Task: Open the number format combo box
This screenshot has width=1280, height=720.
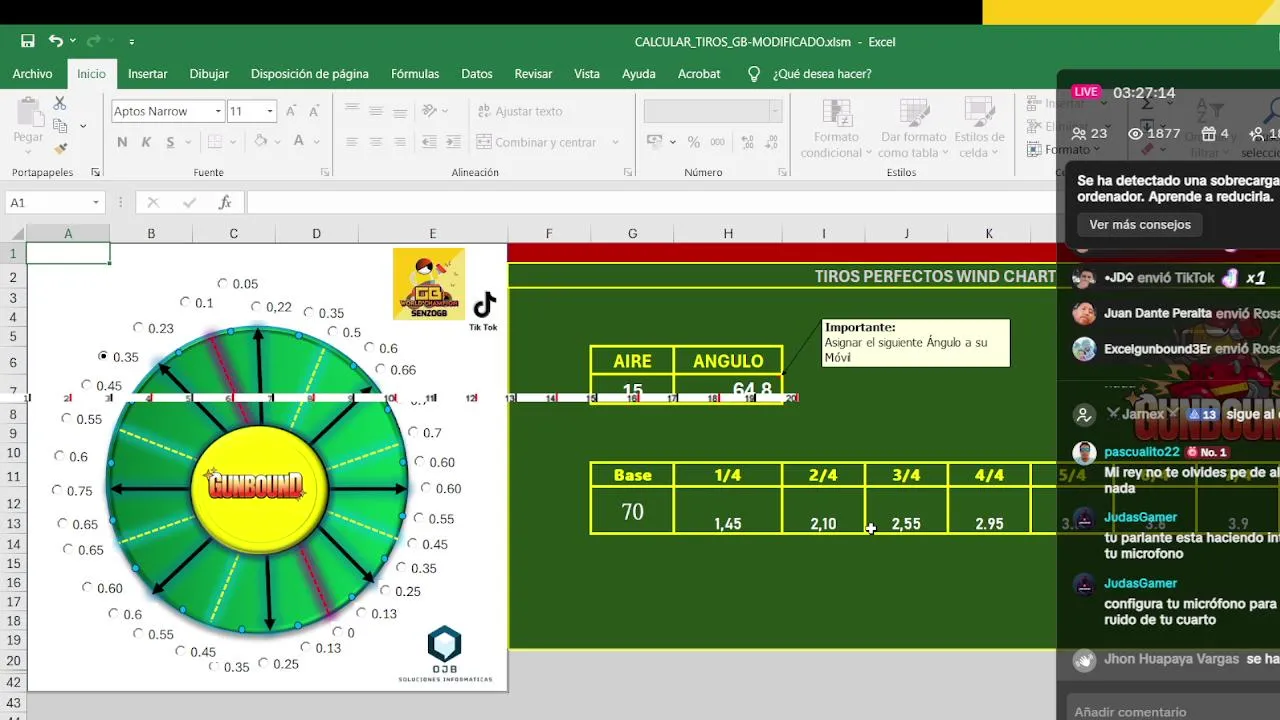Action: coord(712,111)
